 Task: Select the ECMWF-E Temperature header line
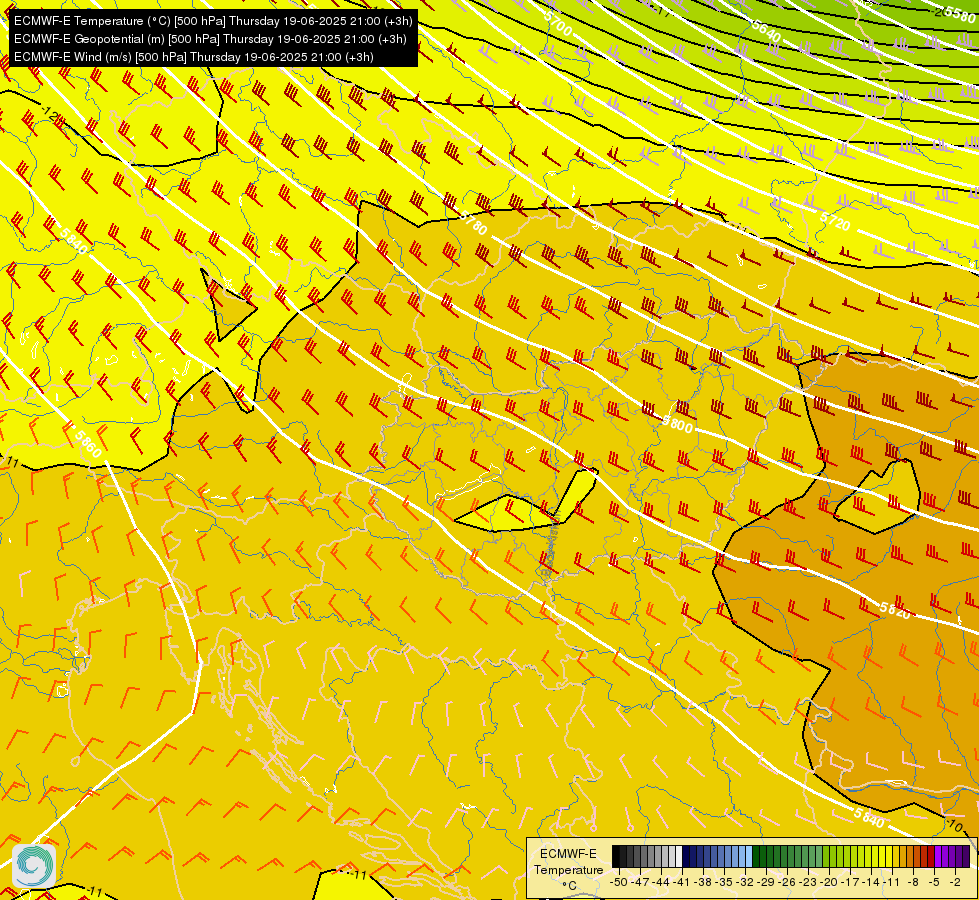pos(213,21)
